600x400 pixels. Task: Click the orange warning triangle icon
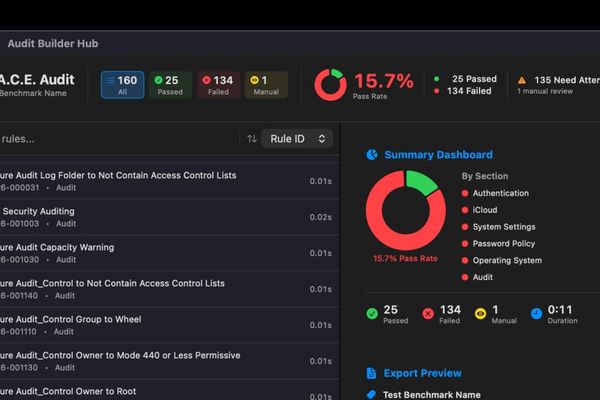click(522, 80)
